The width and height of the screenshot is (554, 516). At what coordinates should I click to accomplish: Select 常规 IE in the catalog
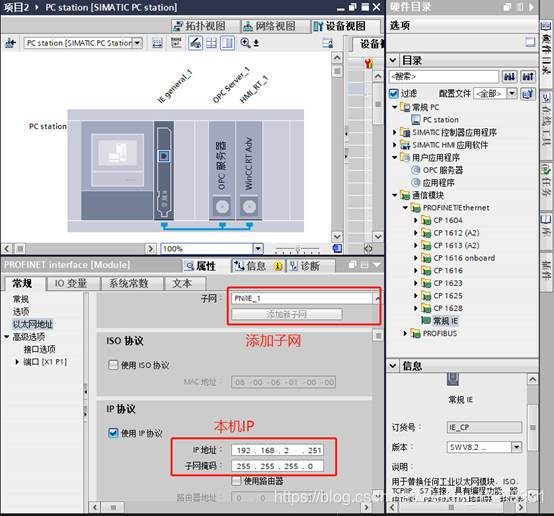click(446, 321)
